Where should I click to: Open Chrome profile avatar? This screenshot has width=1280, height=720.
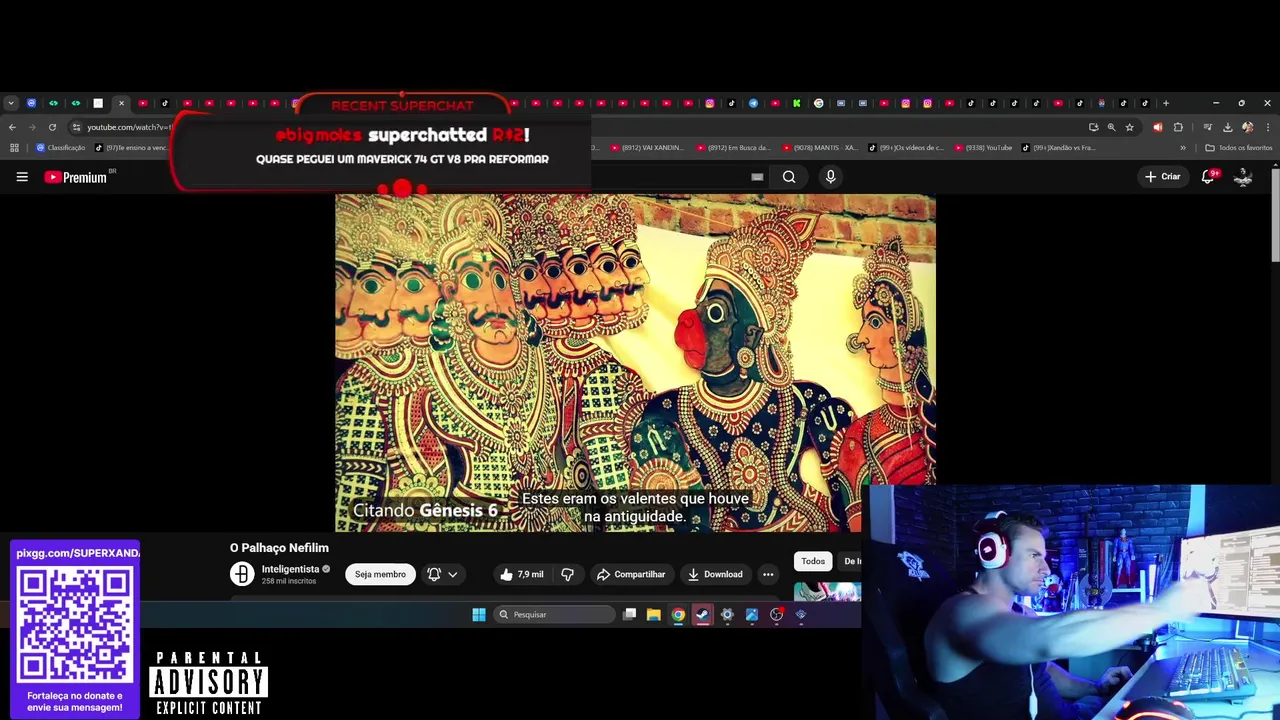pos(1248,127)
